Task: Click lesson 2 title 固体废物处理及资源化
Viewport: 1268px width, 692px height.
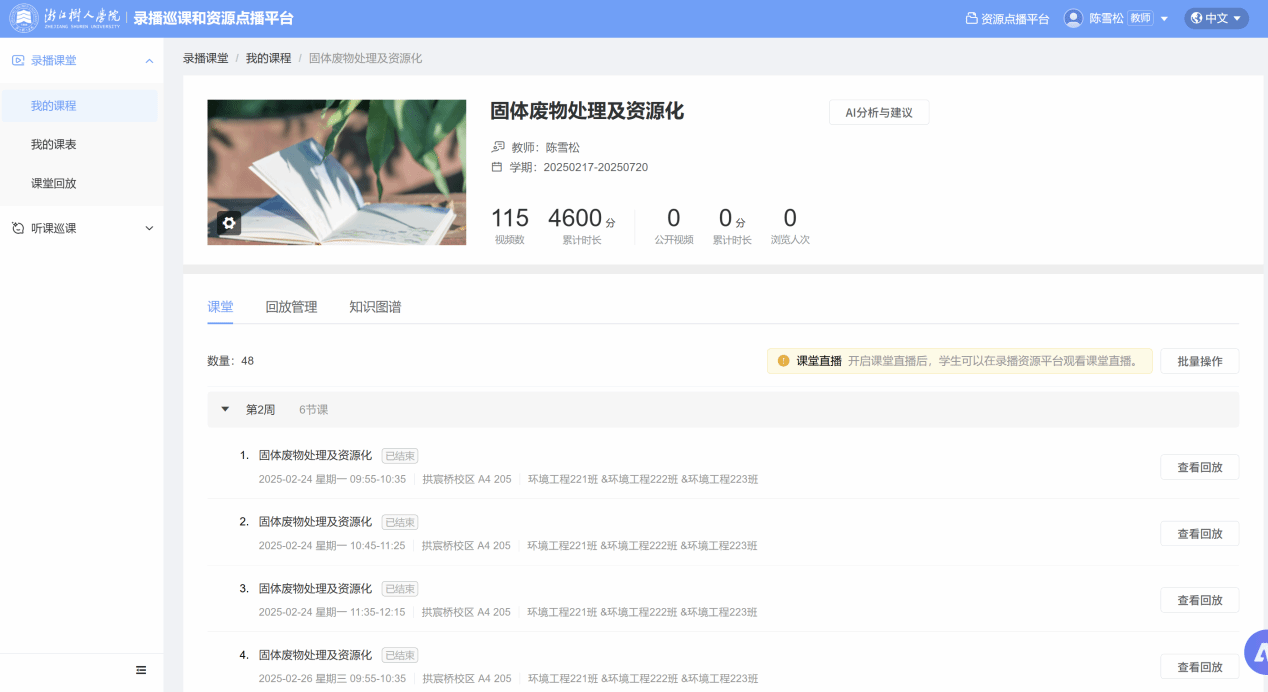Action: click(x=315, y=522)
